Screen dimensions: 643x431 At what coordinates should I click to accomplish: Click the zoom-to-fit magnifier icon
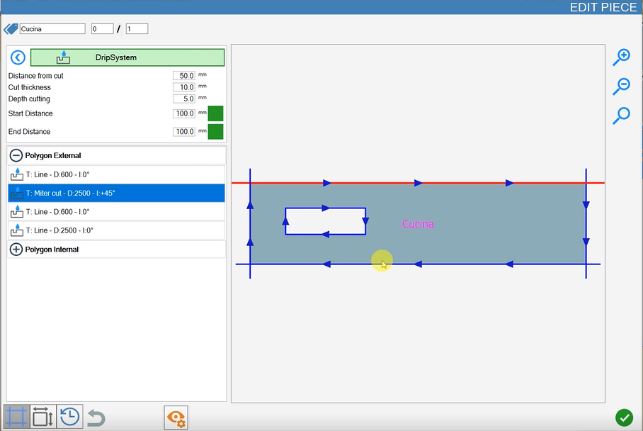622,116
